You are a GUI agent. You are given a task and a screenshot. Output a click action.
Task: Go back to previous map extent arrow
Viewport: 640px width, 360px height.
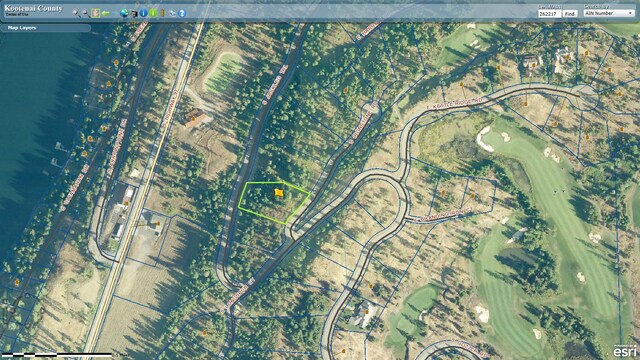[x=105, y=13]
